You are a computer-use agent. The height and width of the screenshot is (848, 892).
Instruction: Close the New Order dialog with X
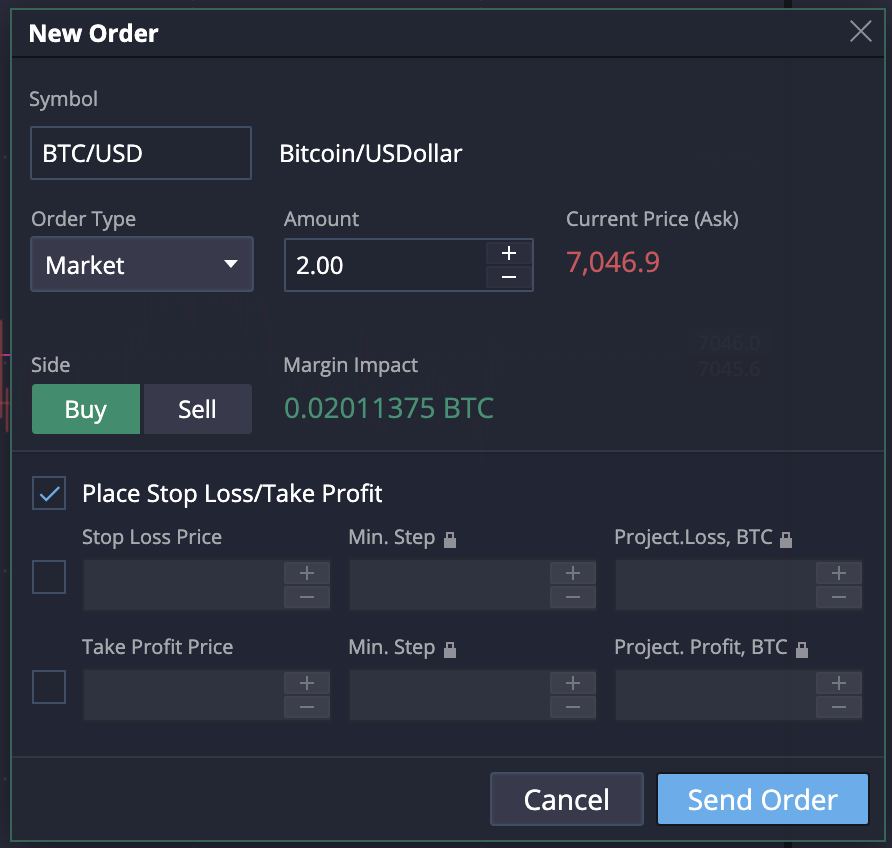(860, 32)
